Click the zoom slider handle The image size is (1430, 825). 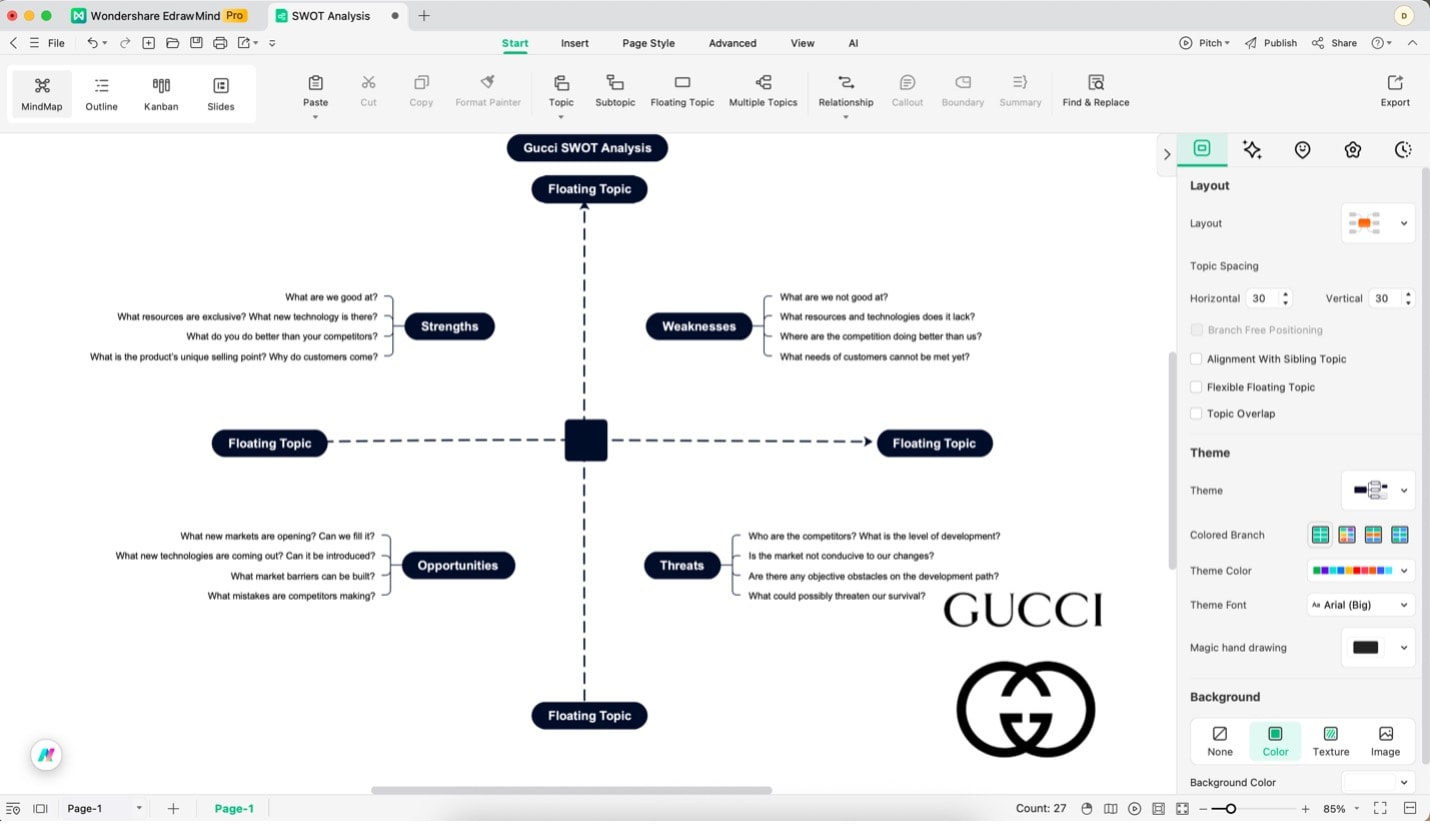pyautogui.click(x=1231, y=808)
